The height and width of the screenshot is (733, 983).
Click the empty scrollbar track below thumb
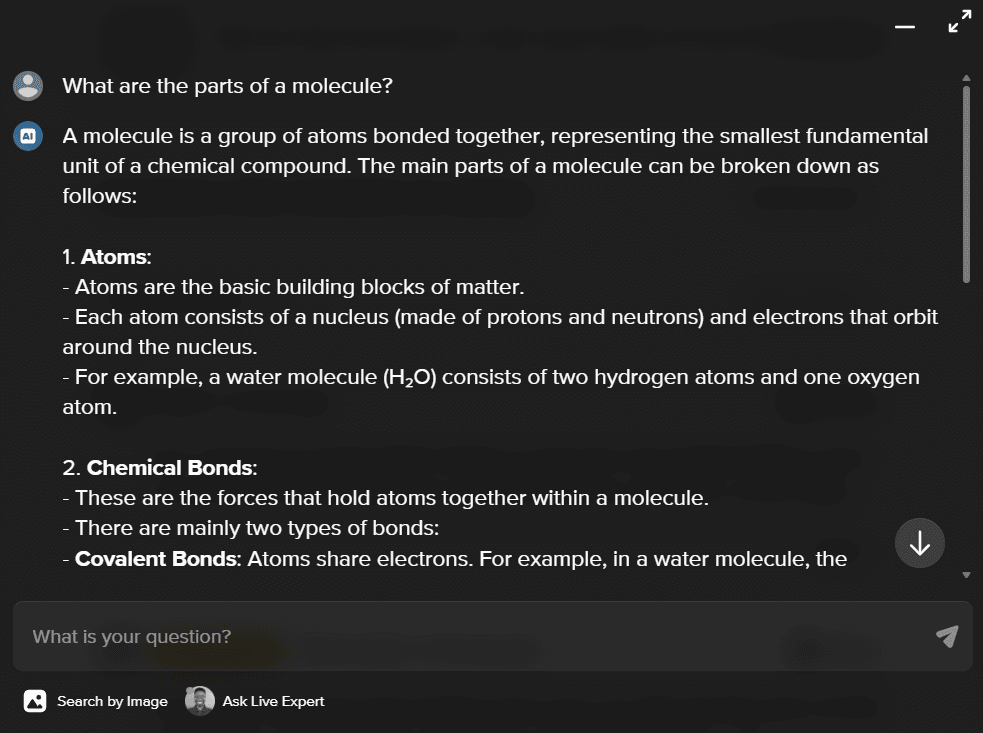click(966, 426)
